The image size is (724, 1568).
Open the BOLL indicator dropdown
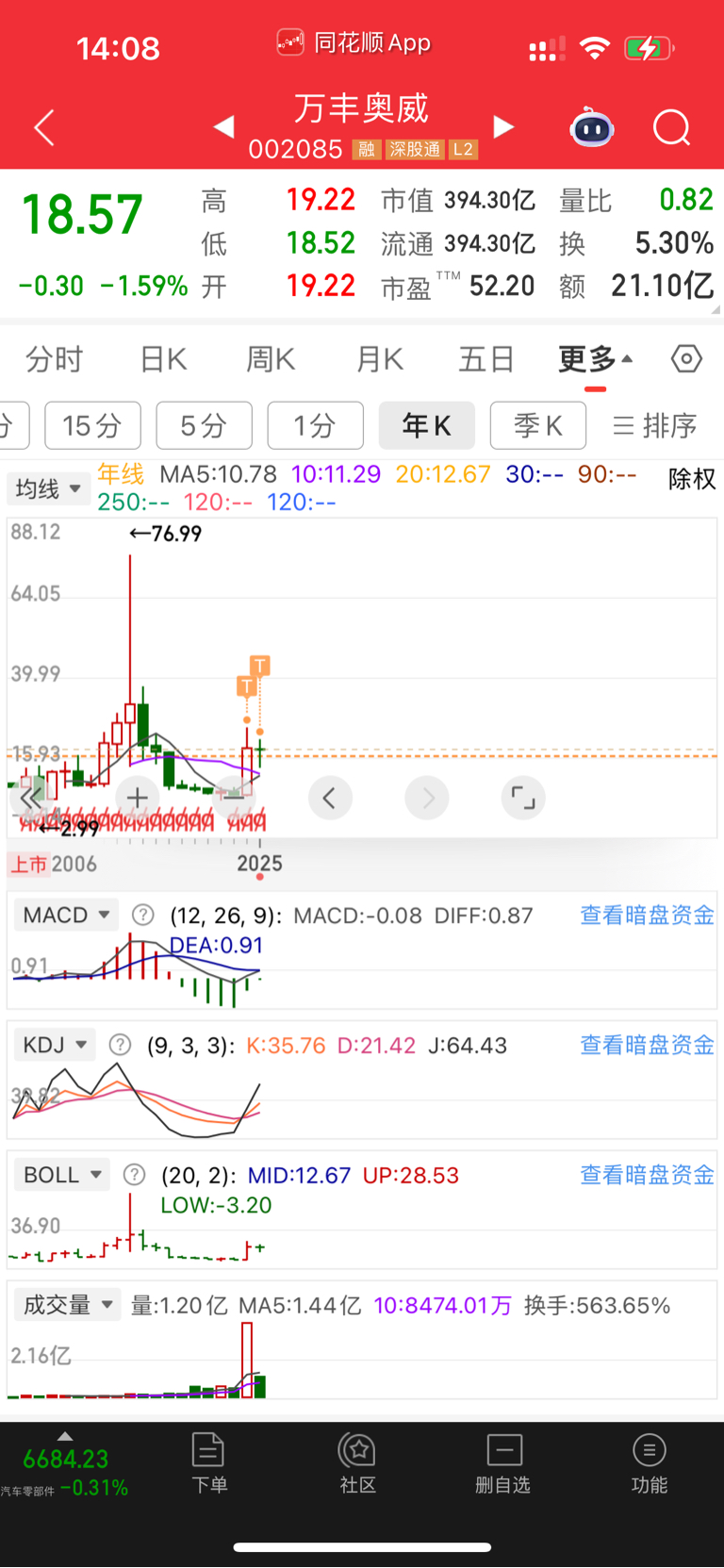(x=62, y=1175)
